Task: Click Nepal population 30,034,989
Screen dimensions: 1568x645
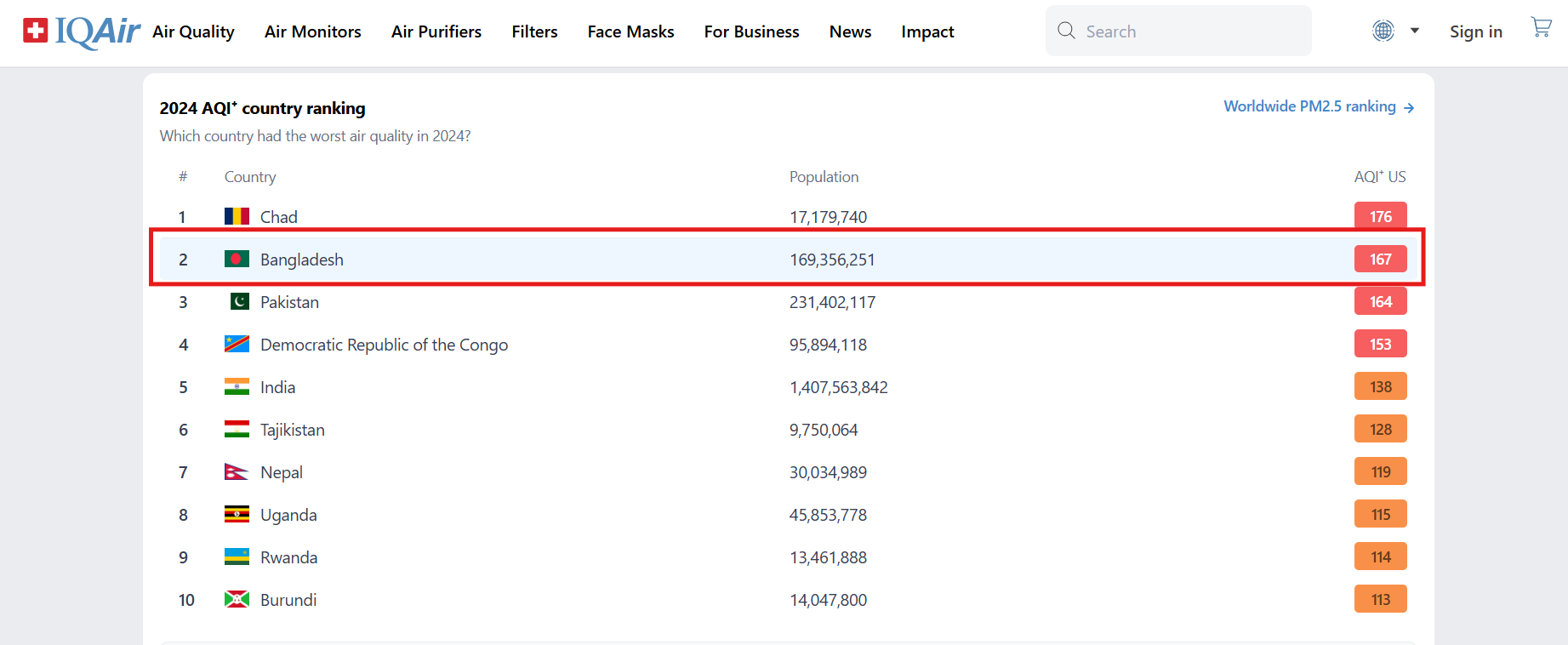Action: (x=828, y=472)
